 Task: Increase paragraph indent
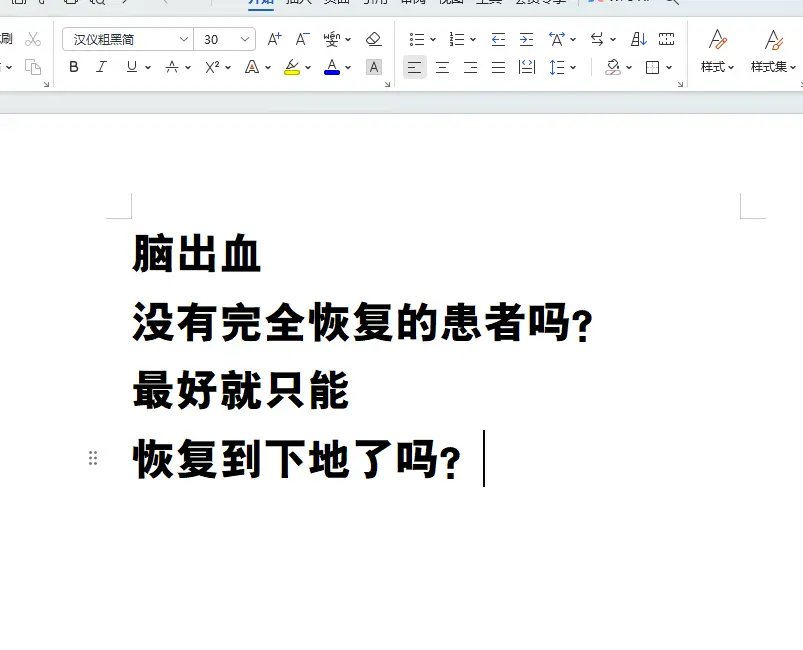pos(526,39)
